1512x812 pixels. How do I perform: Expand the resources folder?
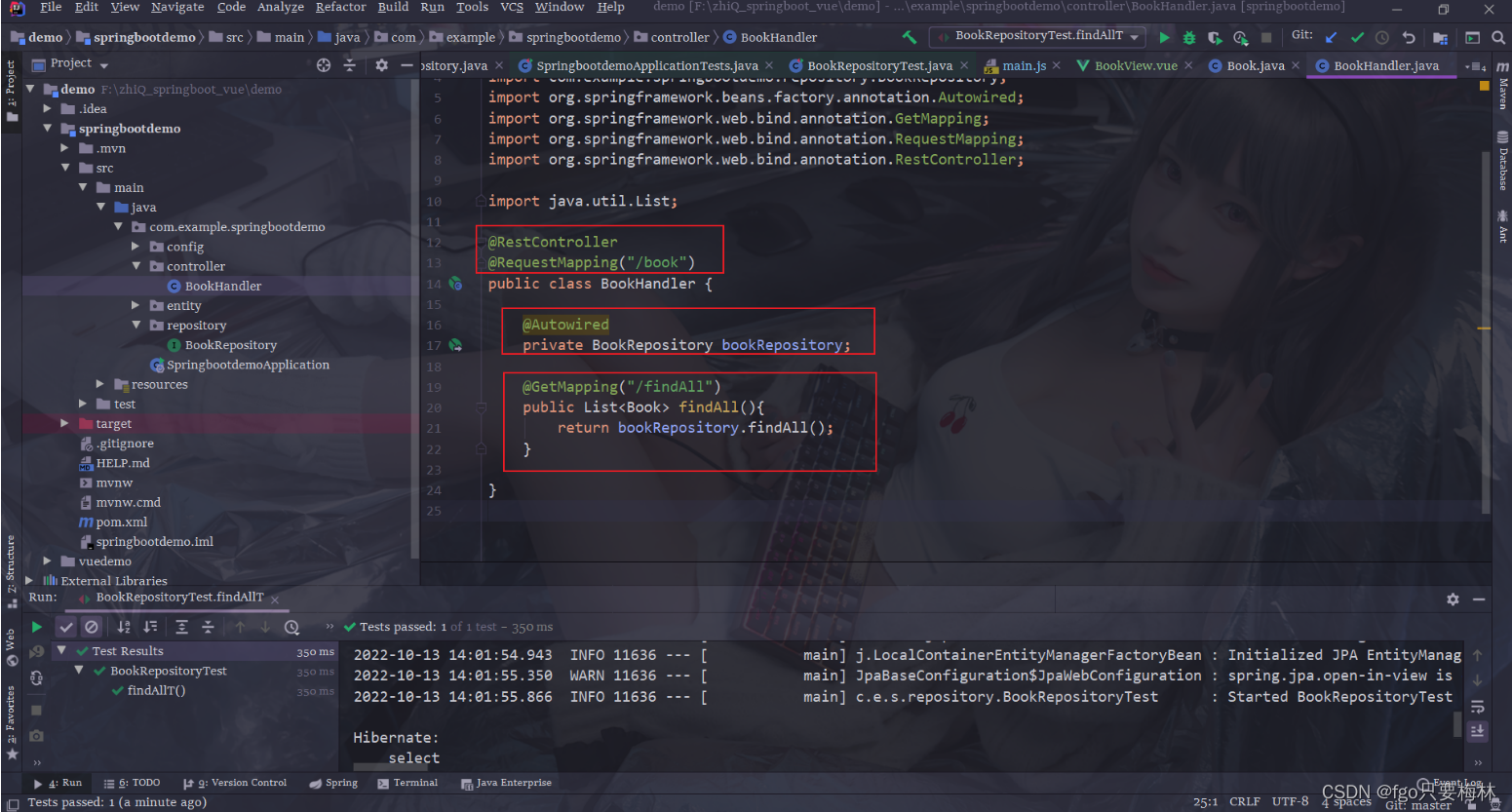(x=100, y=384)
